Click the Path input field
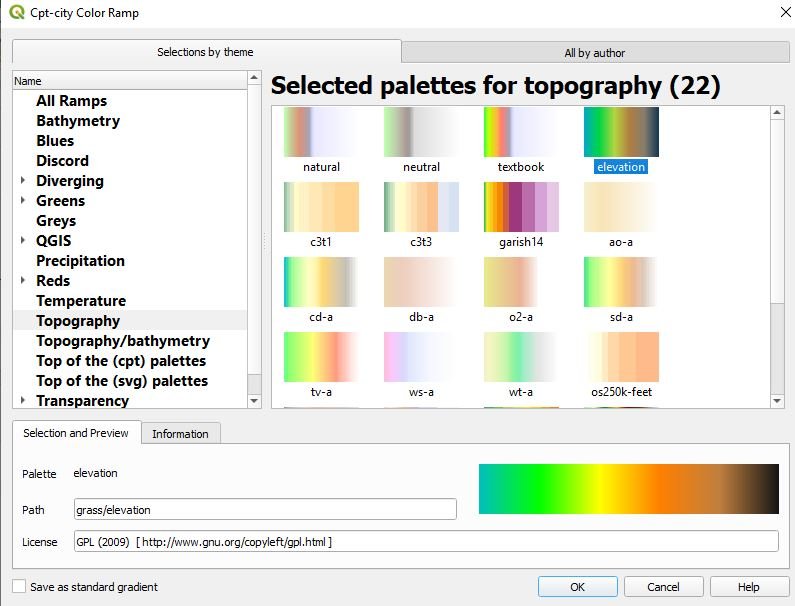Image resolution: width=795 pixels, height=606 pixels. (x=265, y=510)
